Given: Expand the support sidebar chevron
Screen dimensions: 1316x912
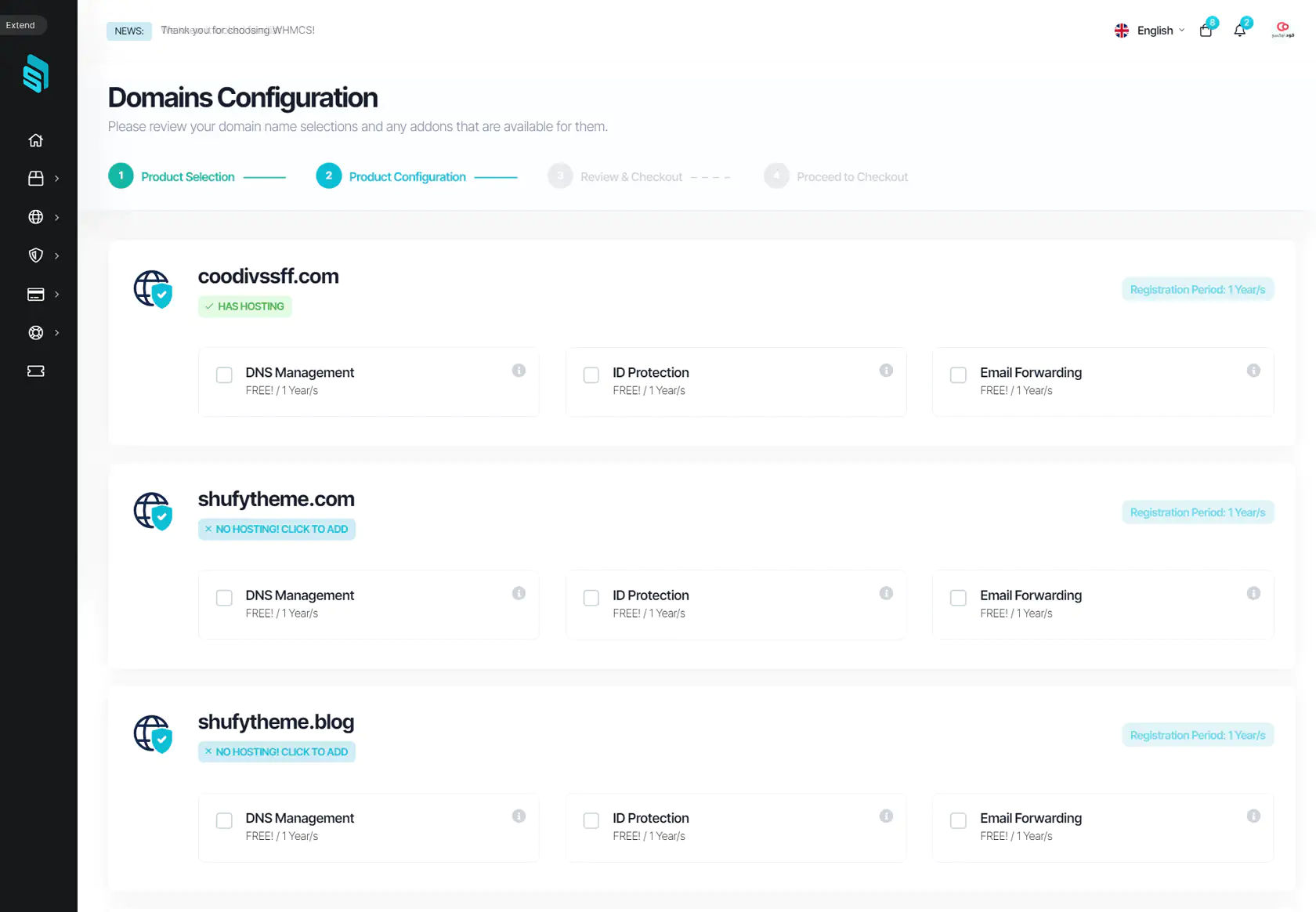Looking at the screenshot, I should [x=56, y=333].
